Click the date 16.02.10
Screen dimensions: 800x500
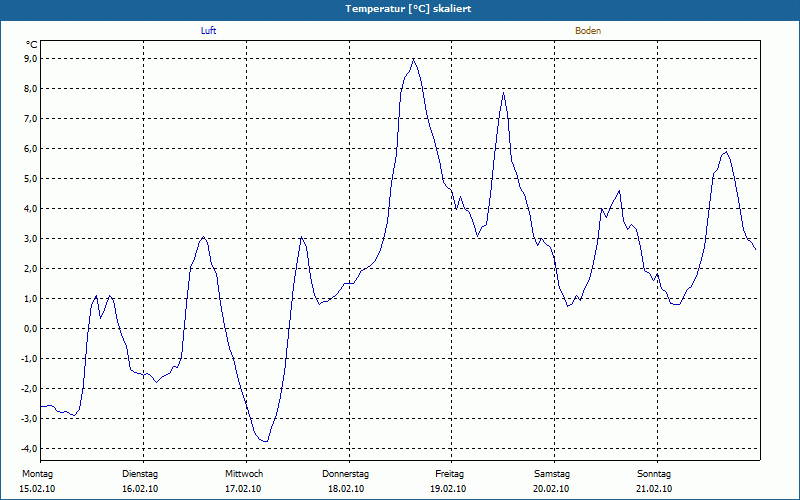(x=140, y=489)
